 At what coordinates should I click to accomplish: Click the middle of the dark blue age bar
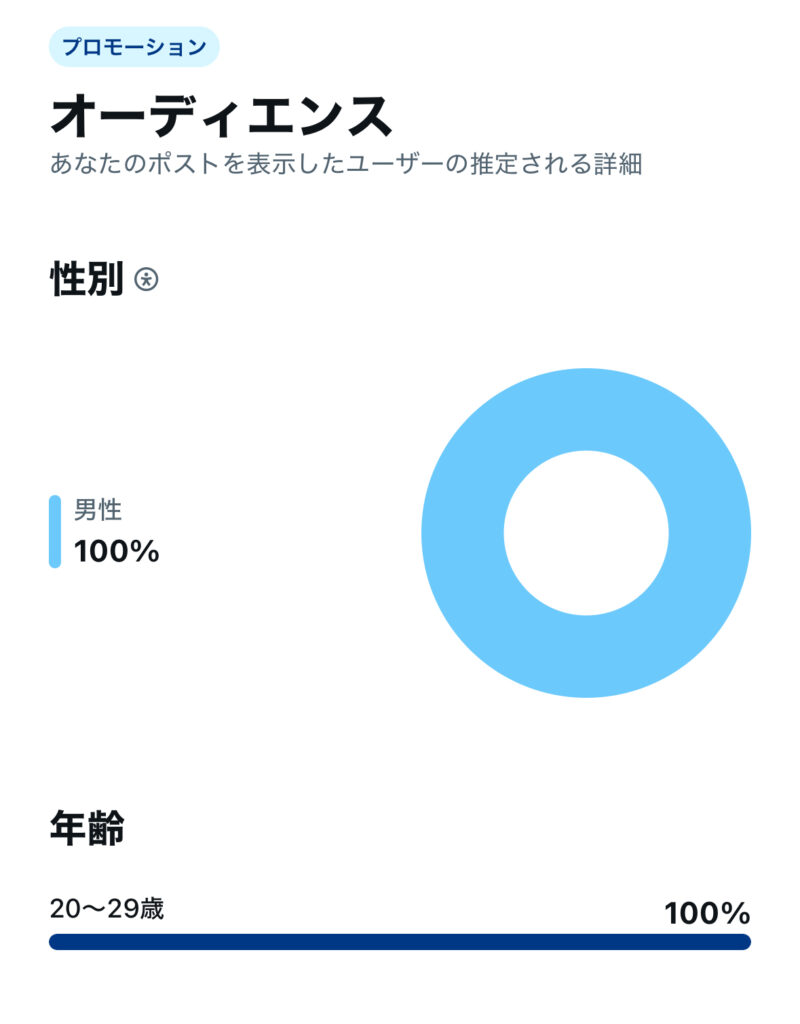(400, 942)
